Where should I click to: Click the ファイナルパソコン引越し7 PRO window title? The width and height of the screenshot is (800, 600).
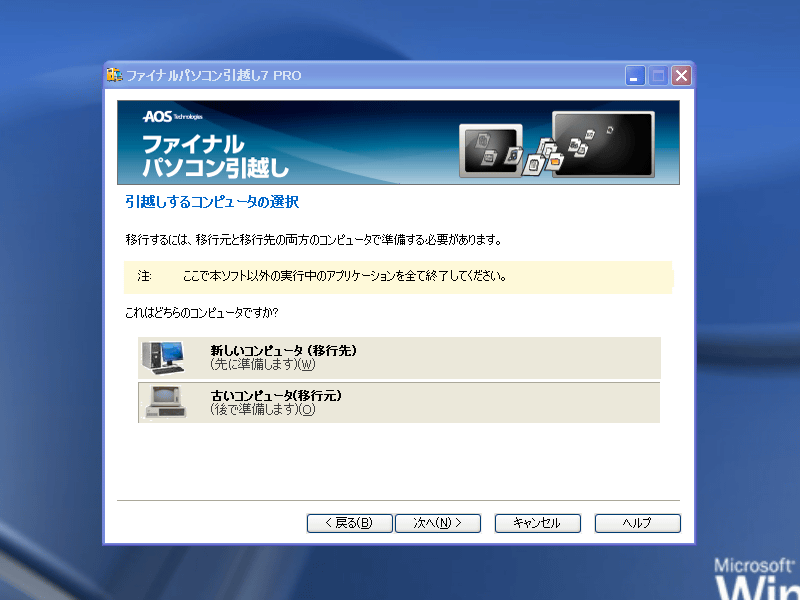coord(214,76)
